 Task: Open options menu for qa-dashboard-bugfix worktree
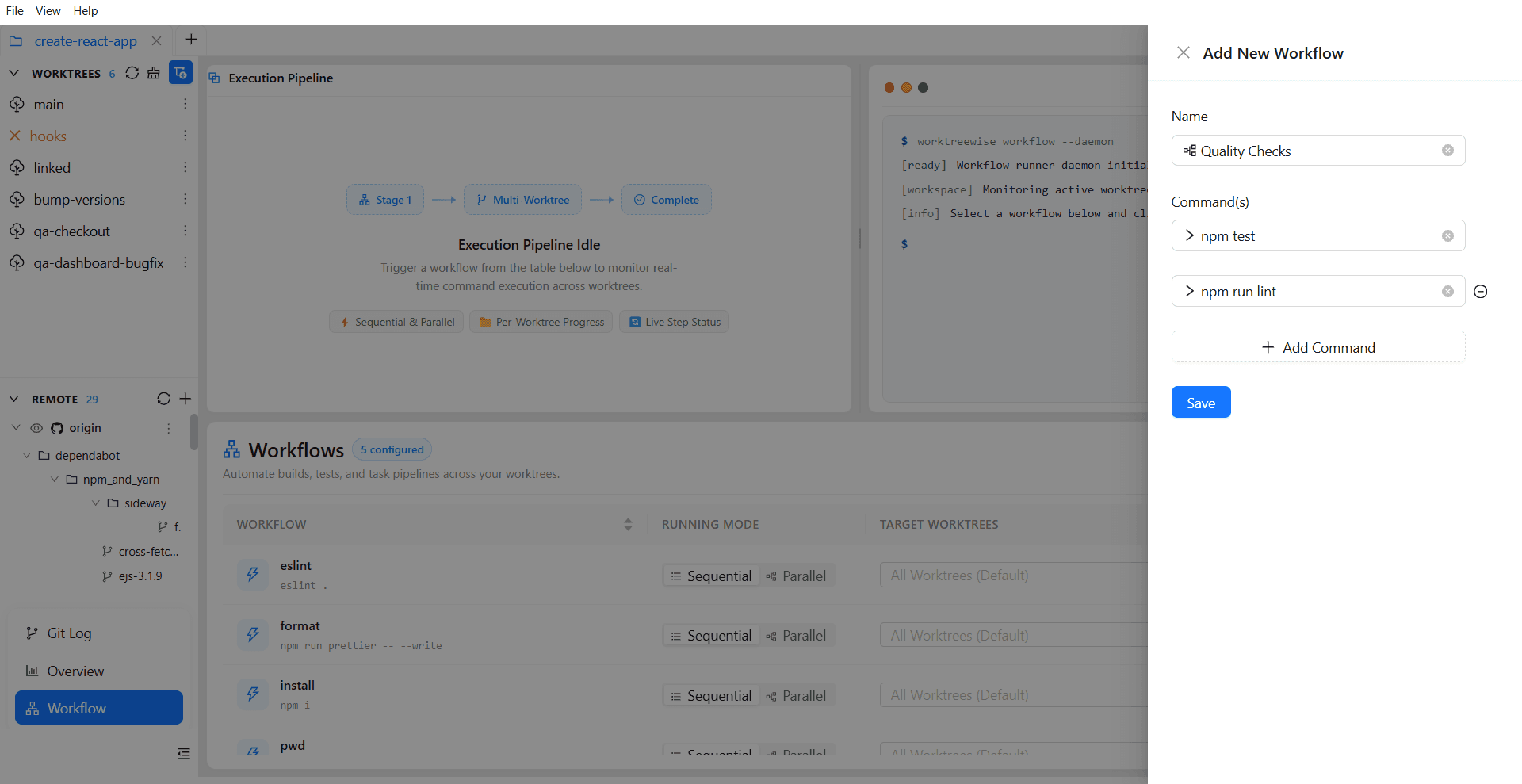185,262
